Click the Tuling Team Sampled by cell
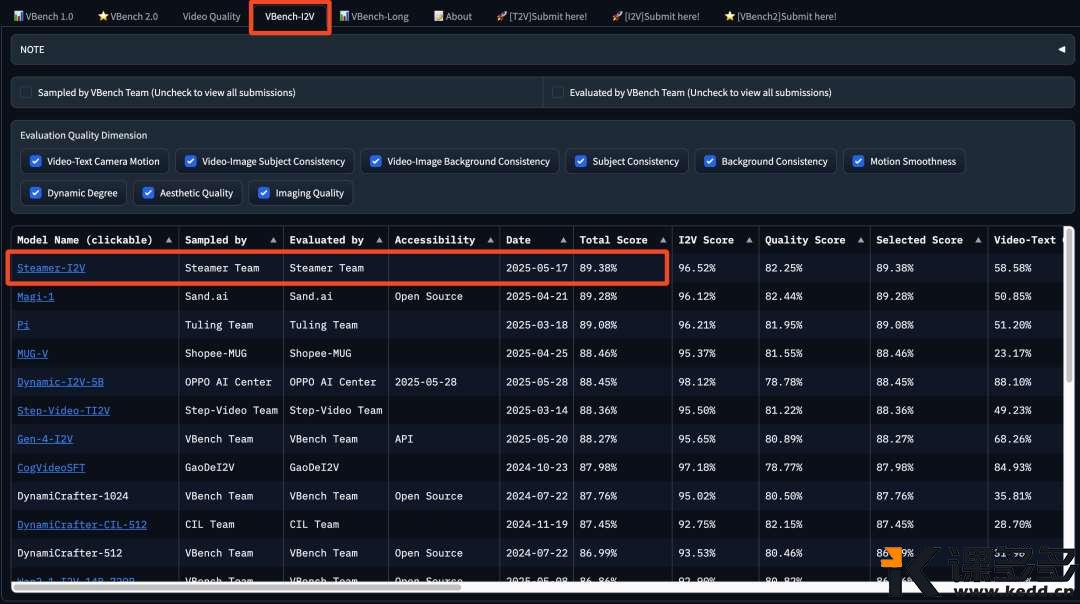 pyautogui.click(x=218, y=325)
